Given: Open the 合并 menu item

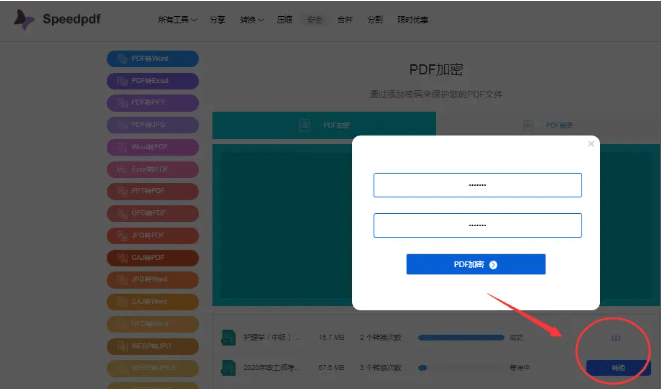Looking at the screenshot, I should point(345,20).
